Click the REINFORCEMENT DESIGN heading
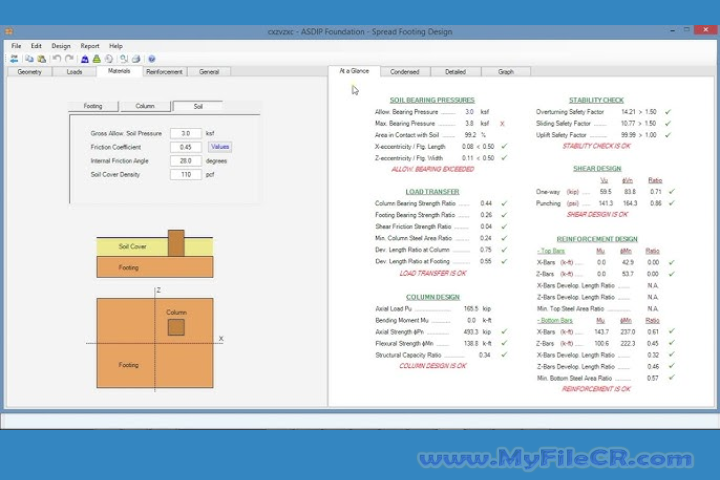 pyautogui.click(x=597, y=239)
